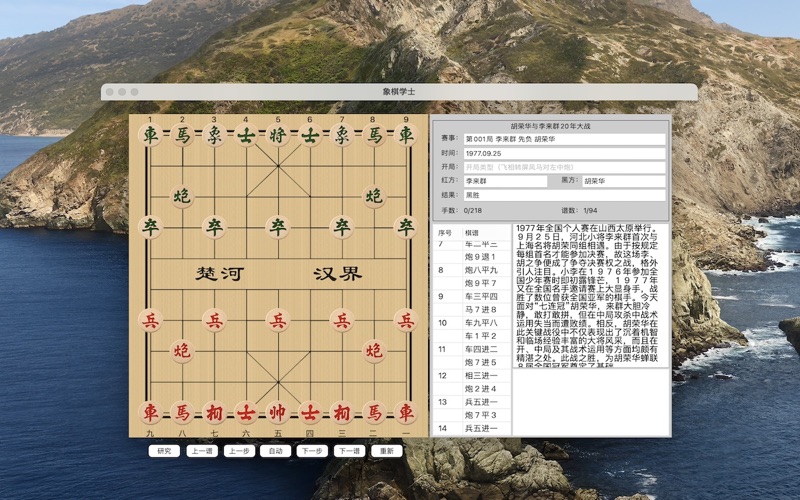Advance one move with 下一步
The width and height of the screenshot is (800, 500).
(312, 451)
